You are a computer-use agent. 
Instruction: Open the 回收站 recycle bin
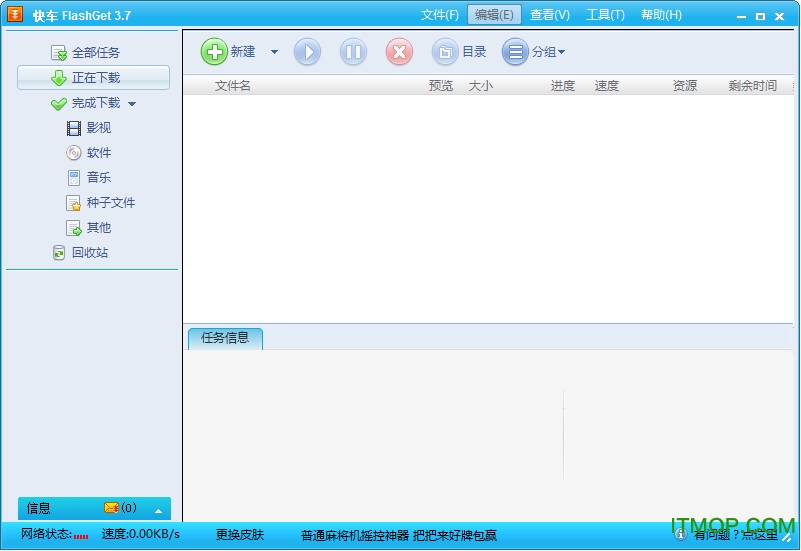[90, 253]
